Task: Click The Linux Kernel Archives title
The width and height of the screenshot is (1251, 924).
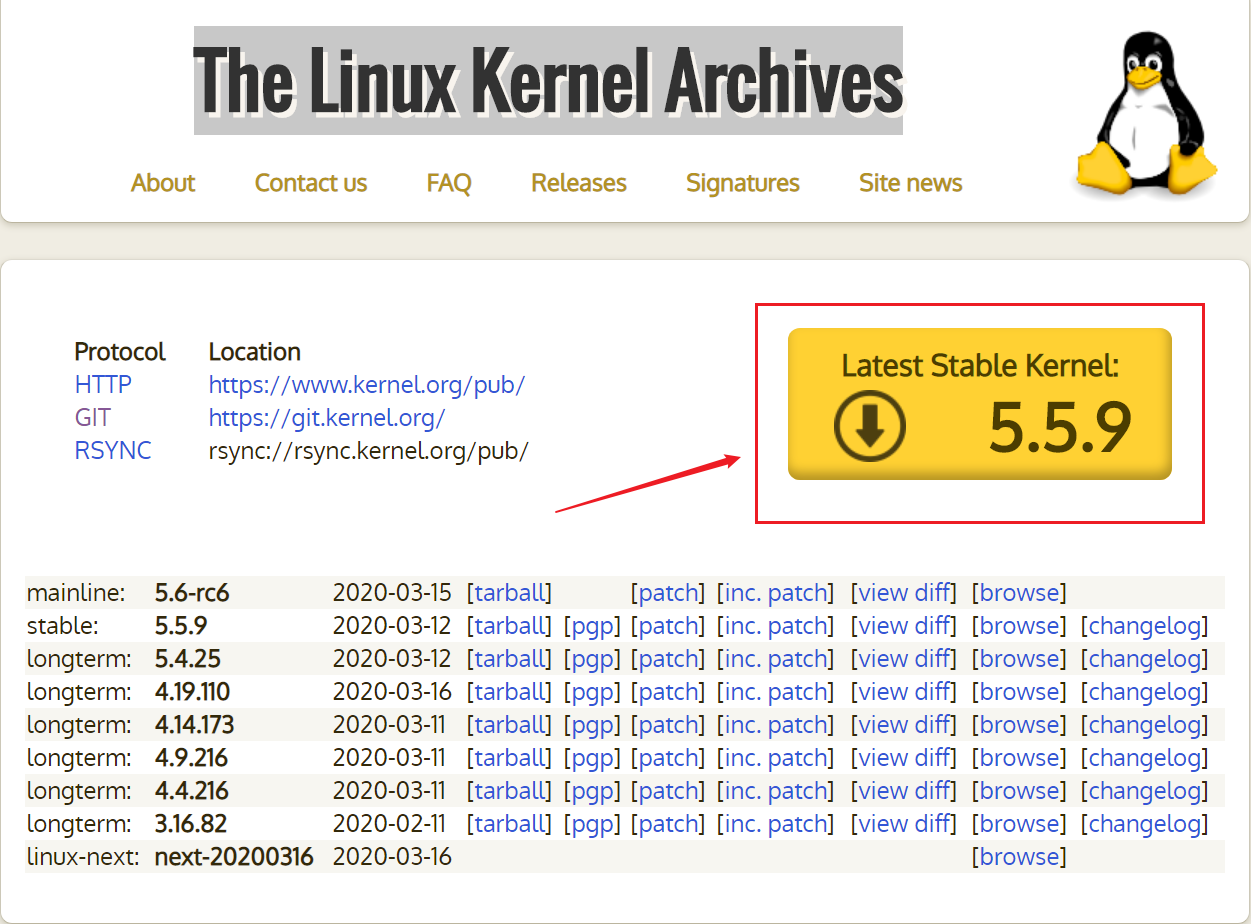Action: click(x=548, y=80)
